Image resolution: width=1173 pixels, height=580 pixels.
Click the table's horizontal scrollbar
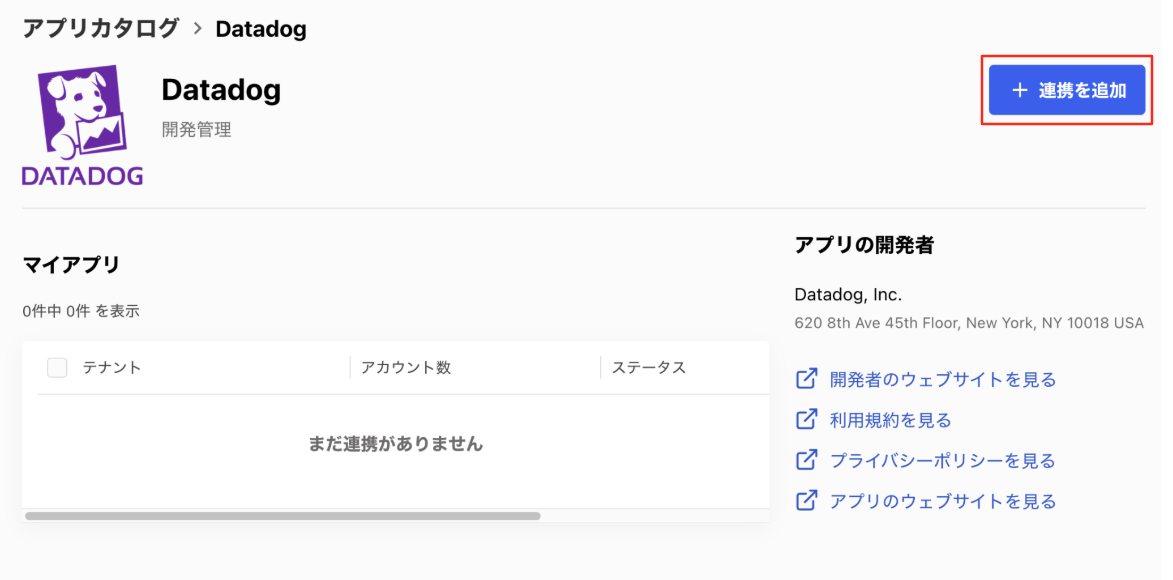coord(283,516)
